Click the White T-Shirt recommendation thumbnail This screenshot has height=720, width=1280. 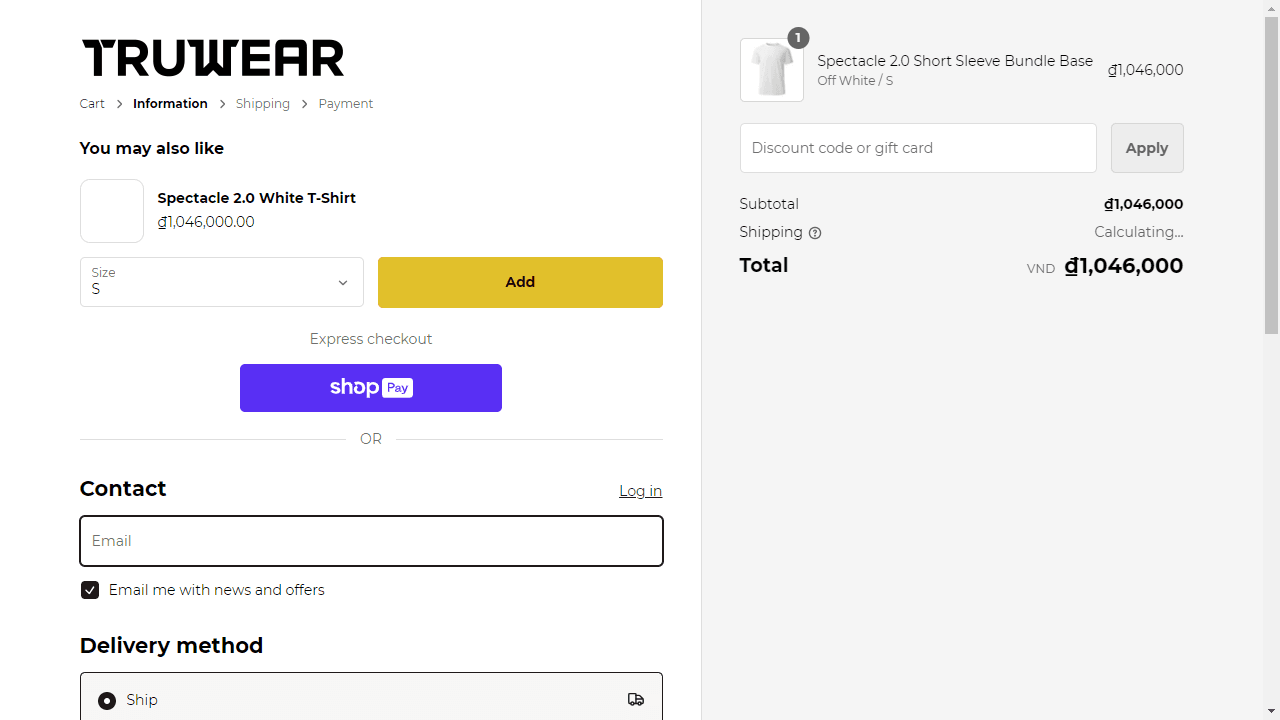pos(112,211)
